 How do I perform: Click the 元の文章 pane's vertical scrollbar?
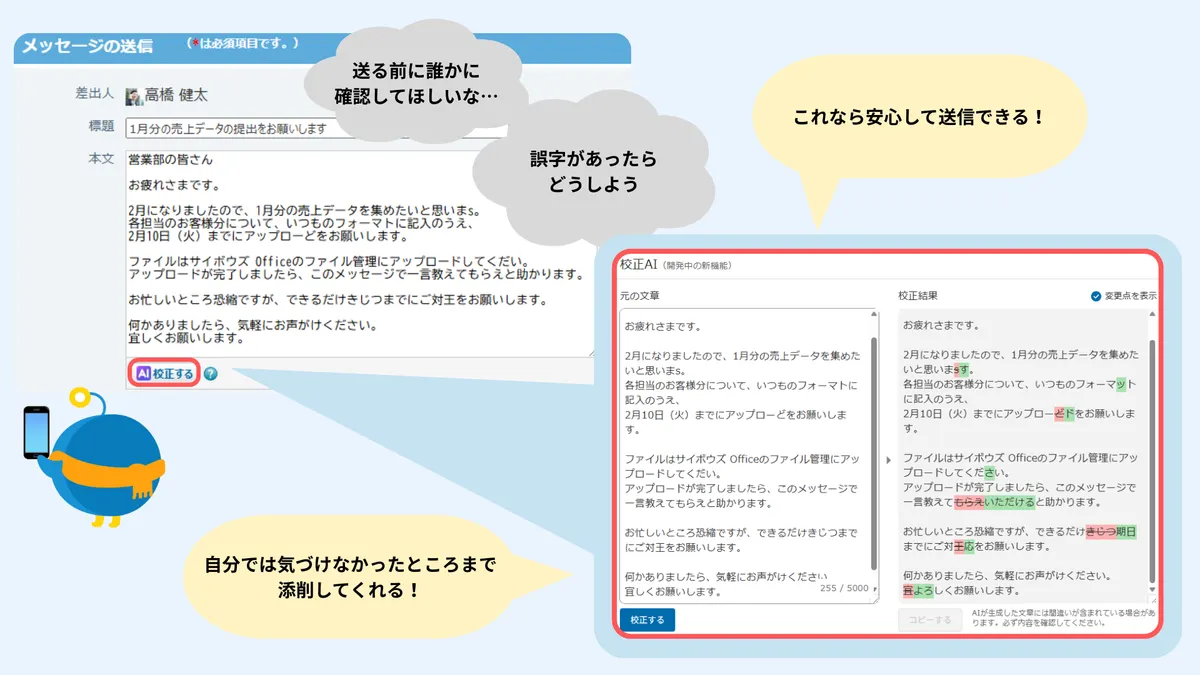[x=875, y=450]
